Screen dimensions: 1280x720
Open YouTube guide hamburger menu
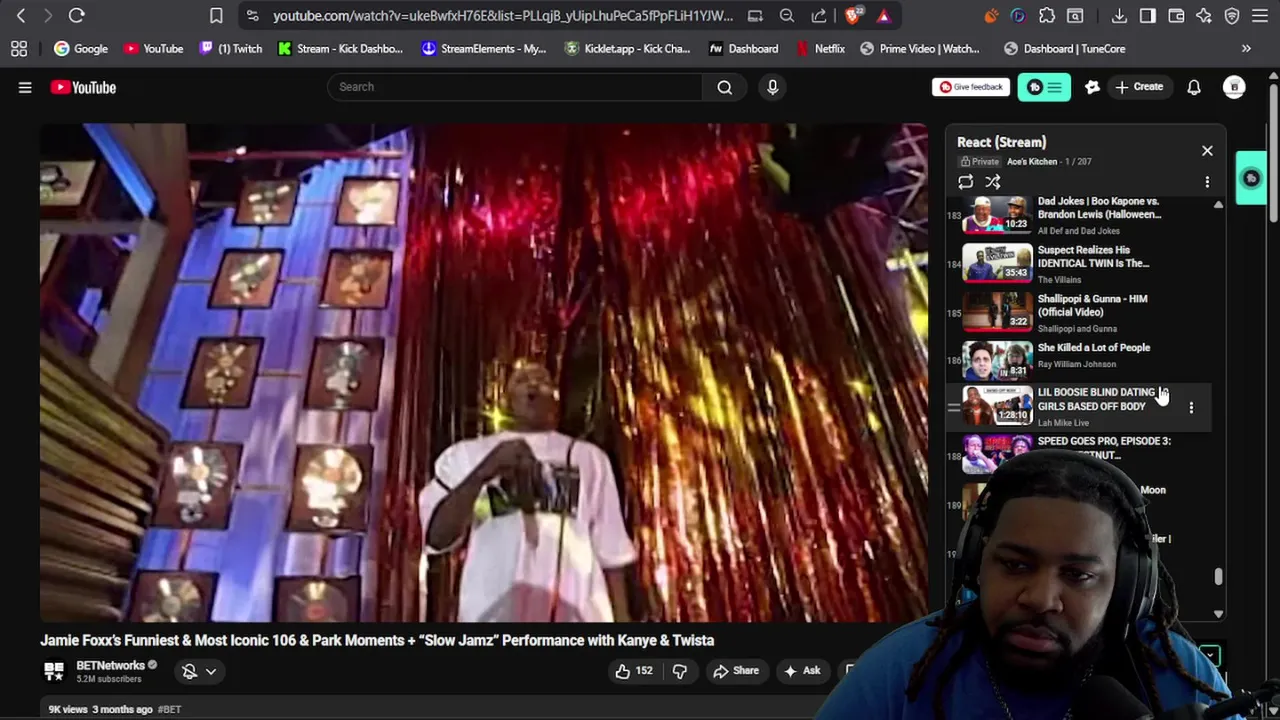coord(25,87)
